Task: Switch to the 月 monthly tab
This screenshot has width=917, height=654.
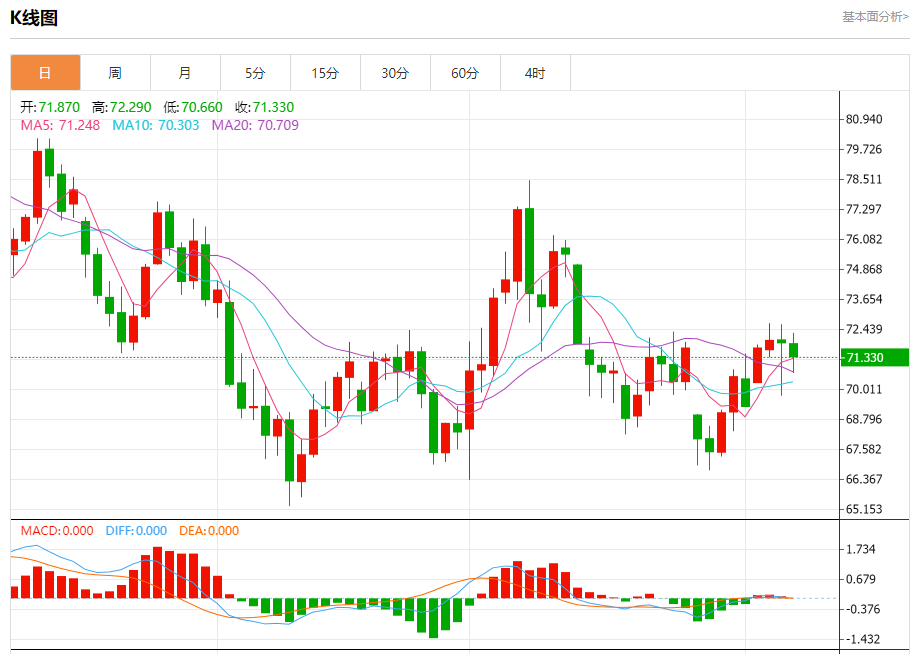Action: (x=185, y=73)
